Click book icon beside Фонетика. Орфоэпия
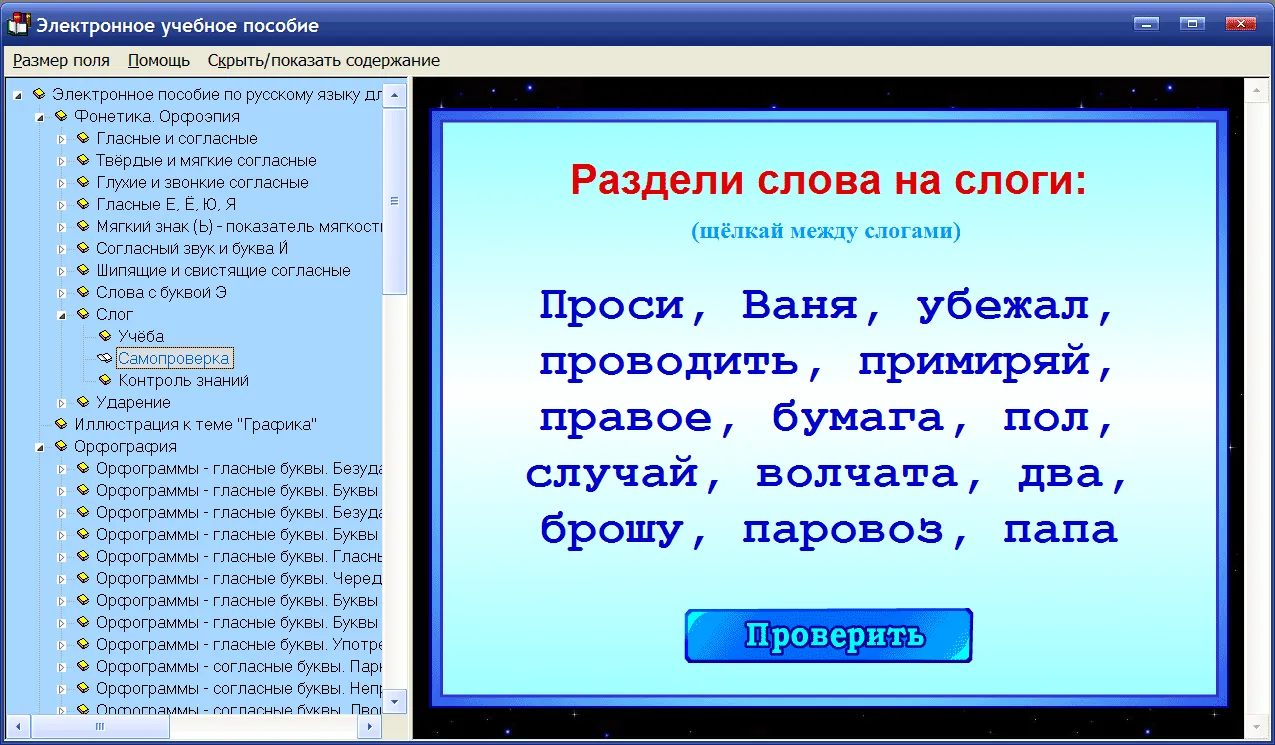This screenshot has height=745, width=1275. pyautogui.click(x=61, y=116)
